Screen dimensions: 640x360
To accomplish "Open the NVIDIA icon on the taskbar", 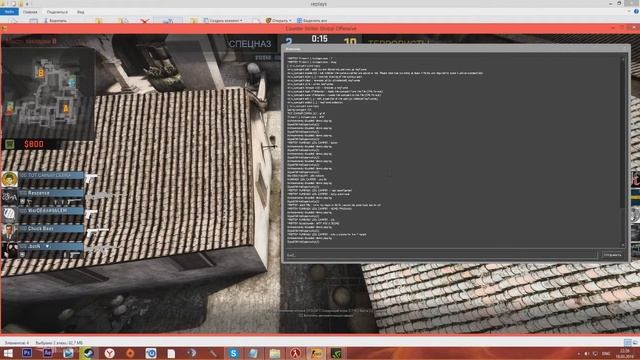I will [x=336, y=353].
